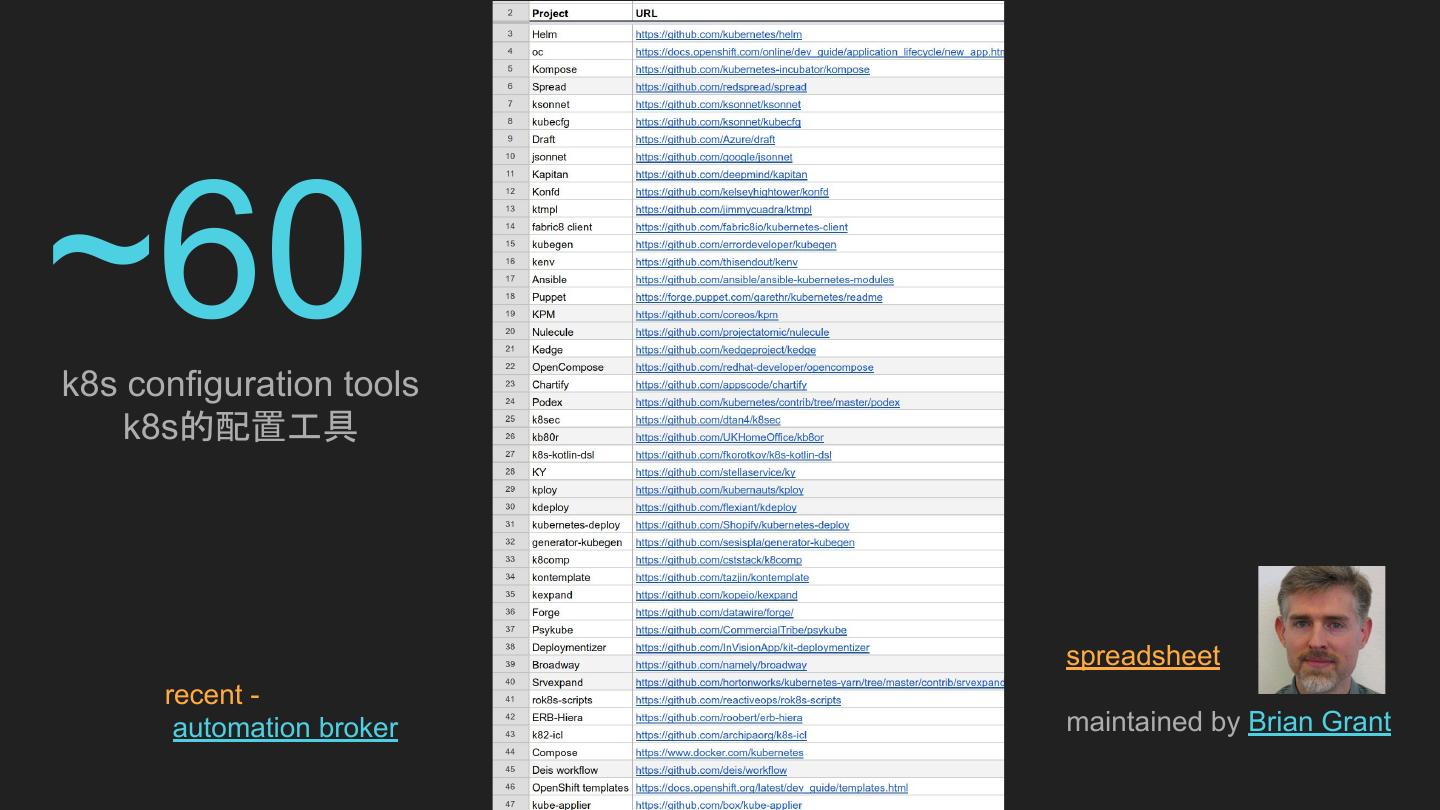1440x810 pixels.
Task: Open the kopeio/kexpand link
Action: 716,595
